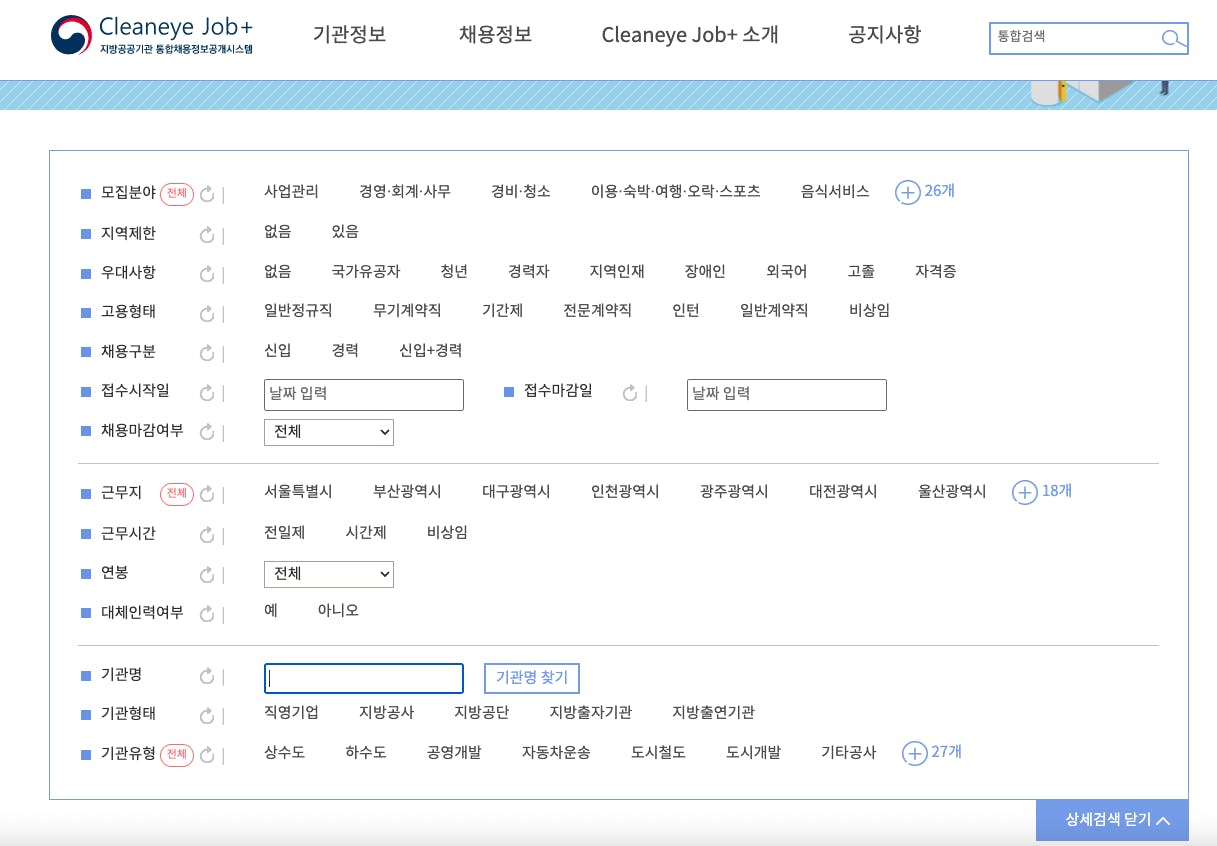This screenshot has height=846, width=1217.
Task: Reset the 모집분야 filter with its refresh icon
Action: pos(207,194)
